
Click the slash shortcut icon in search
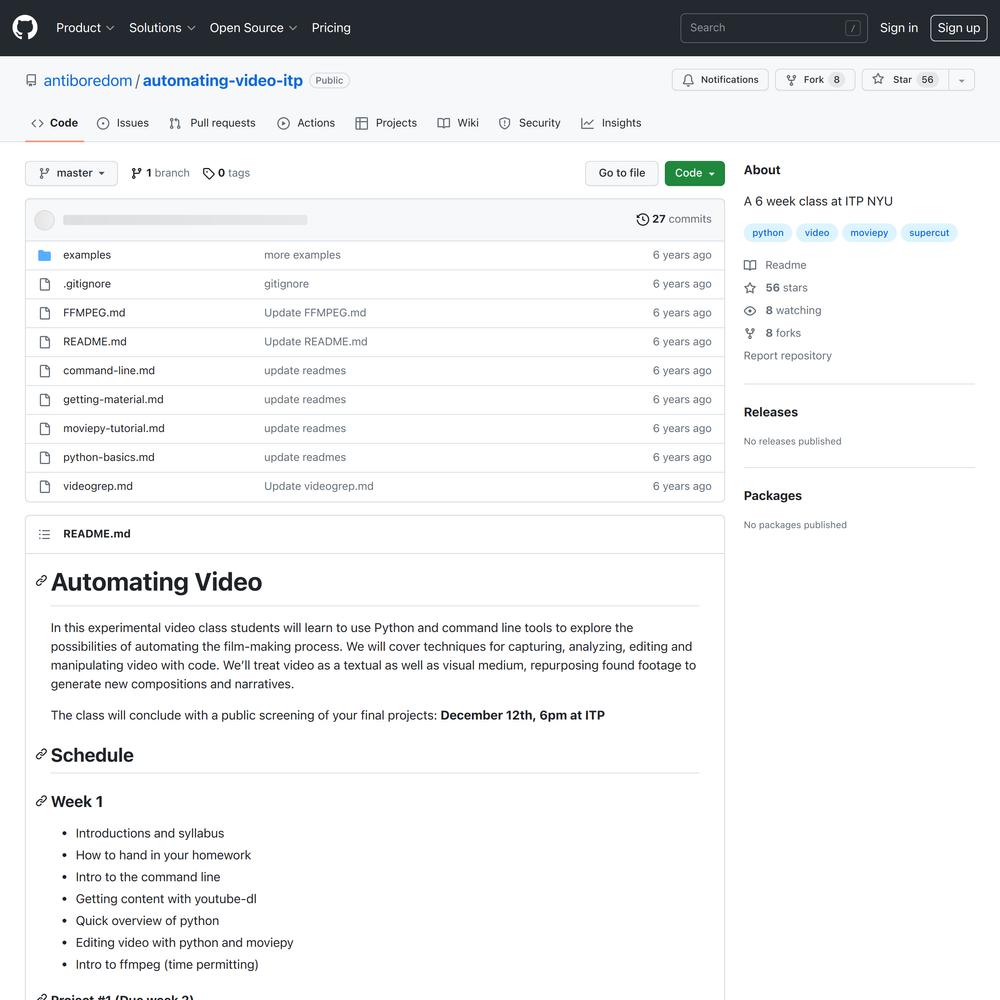[x=852, y=28]
